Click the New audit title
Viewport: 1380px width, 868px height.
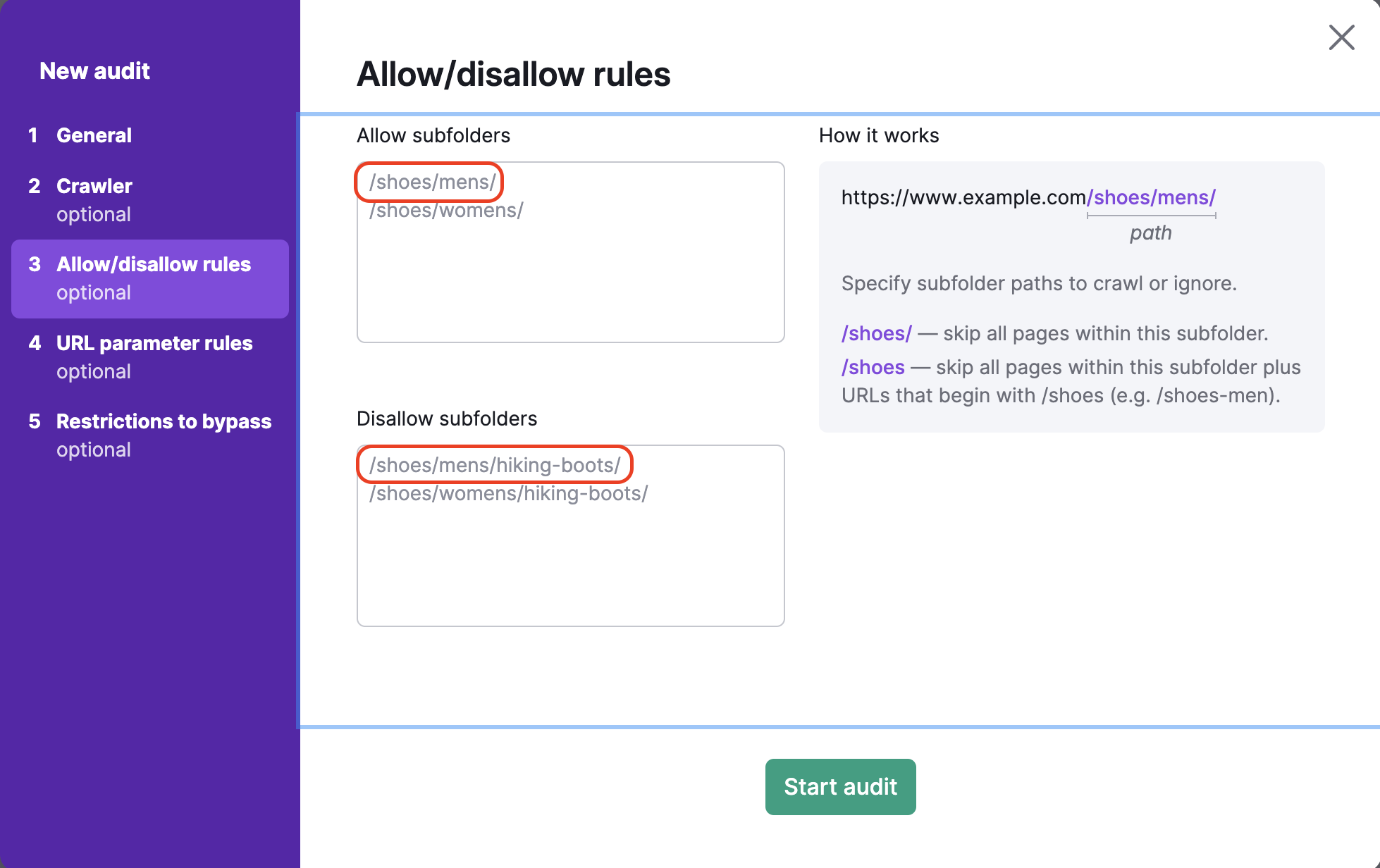click(x=95, y=70)
